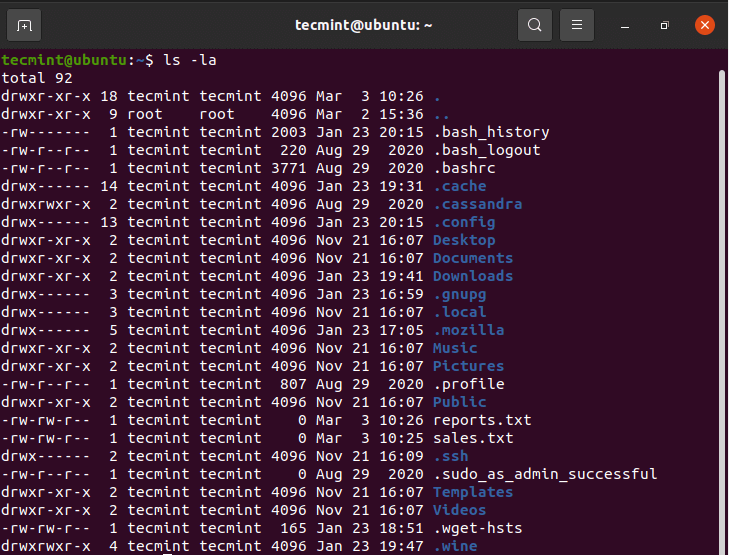Click the .cassandra directory entry
729x555 pixels.
477,204
